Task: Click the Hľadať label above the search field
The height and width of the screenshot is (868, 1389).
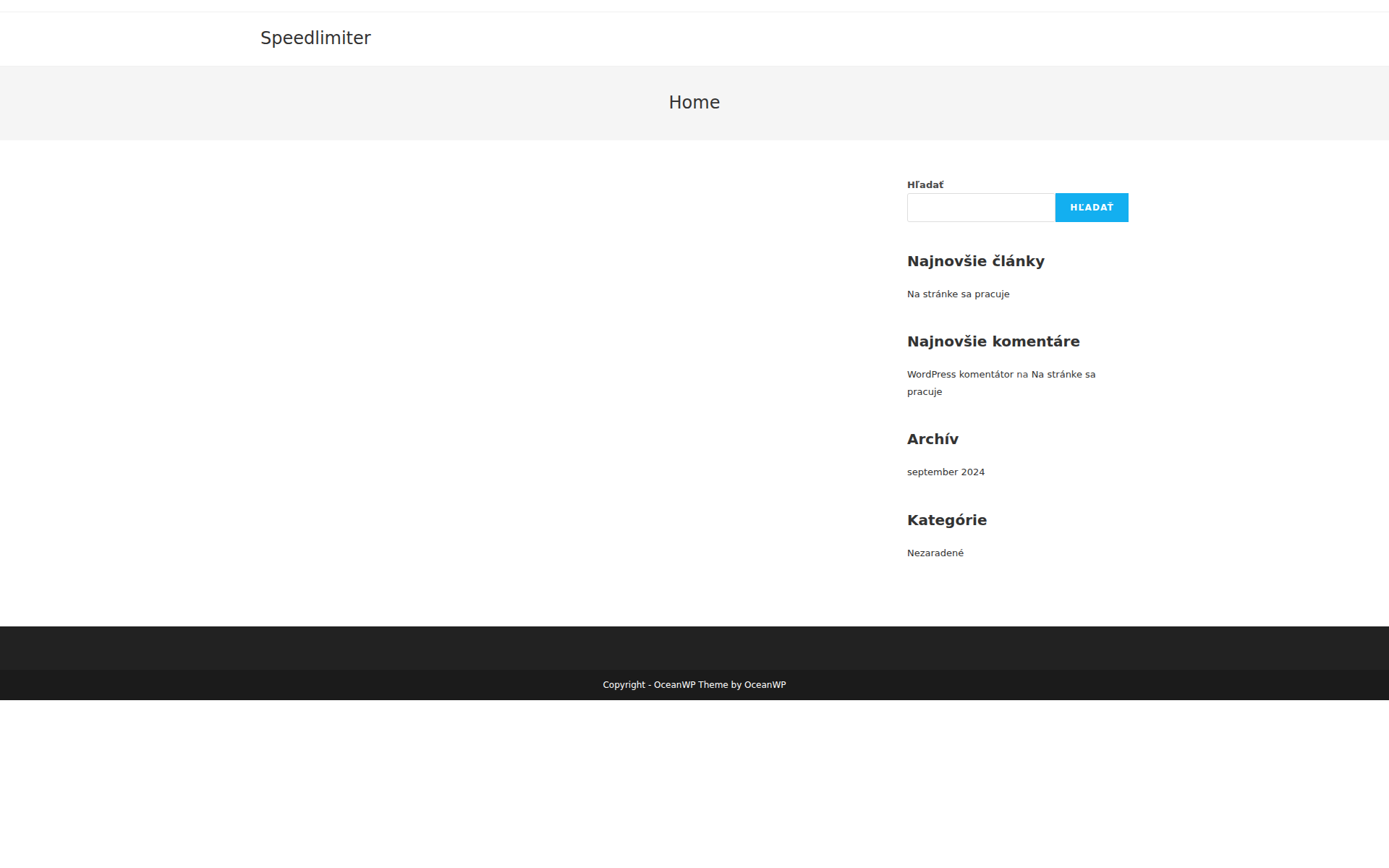Action: (925, 185)
